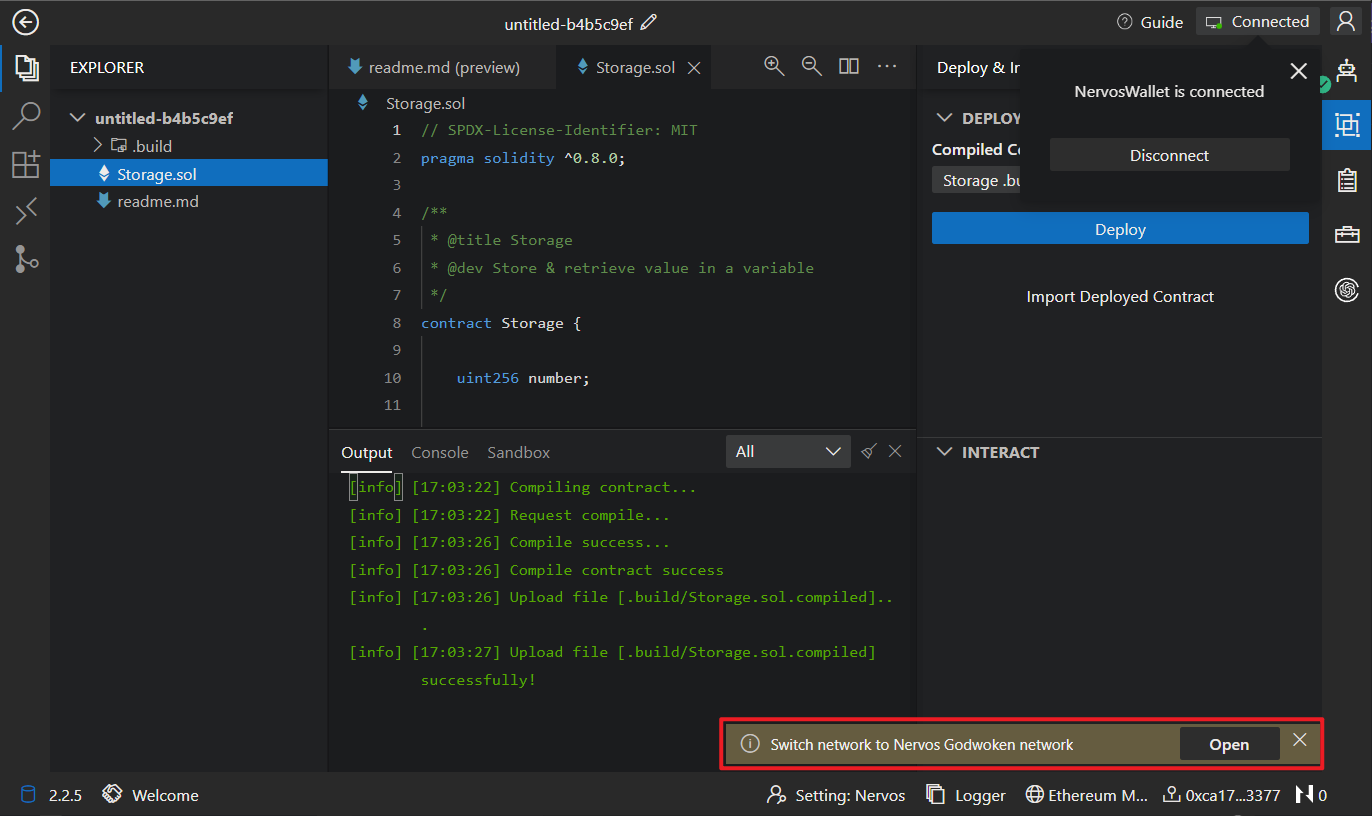The image size is (1372, 816).
Task: Click the Disconnect button
Action: [x=1169, y=155]
